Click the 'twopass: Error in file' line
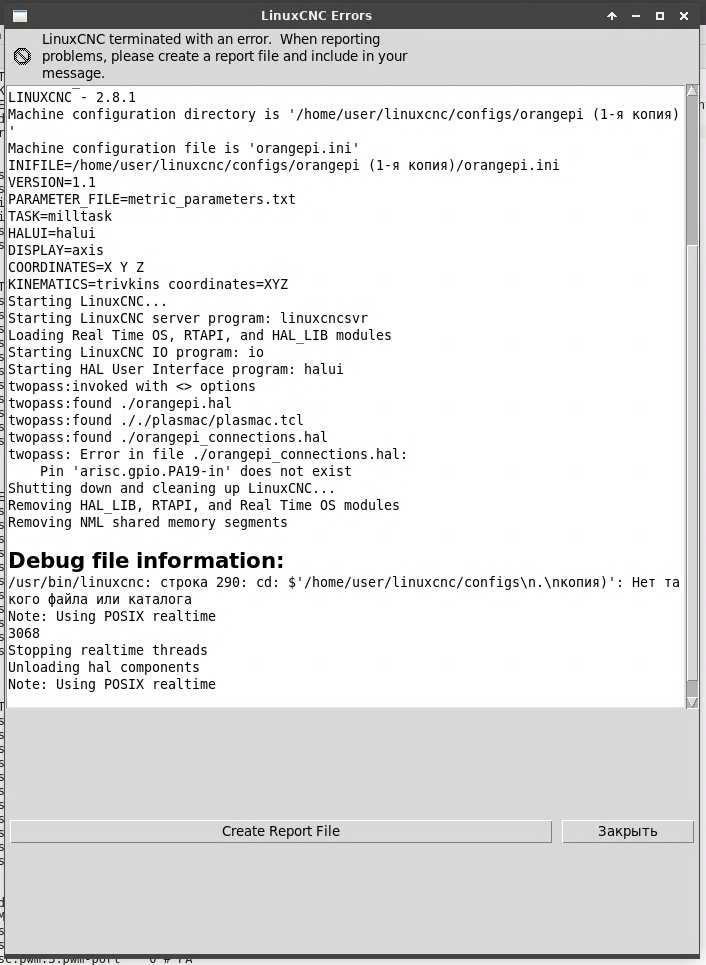Viewport: 706px width, 965px height. [207, 454]
